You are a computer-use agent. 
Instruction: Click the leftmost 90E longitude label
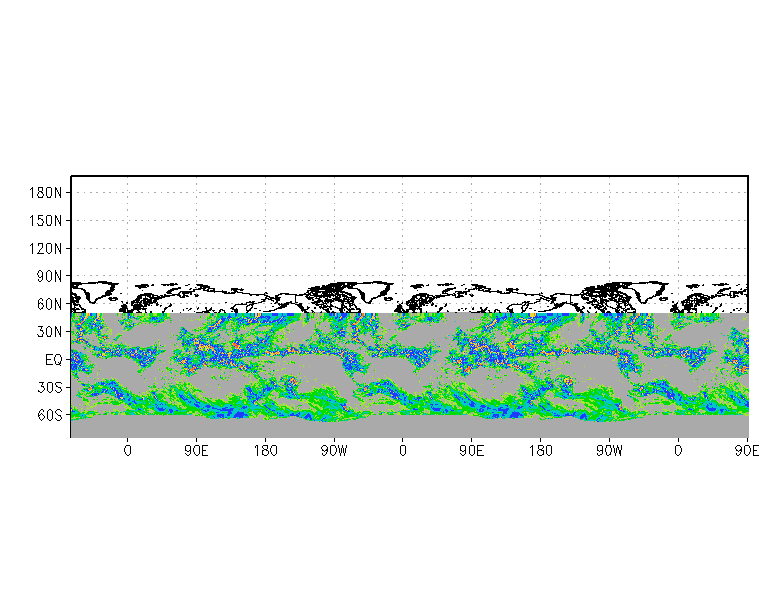point(196,451)
